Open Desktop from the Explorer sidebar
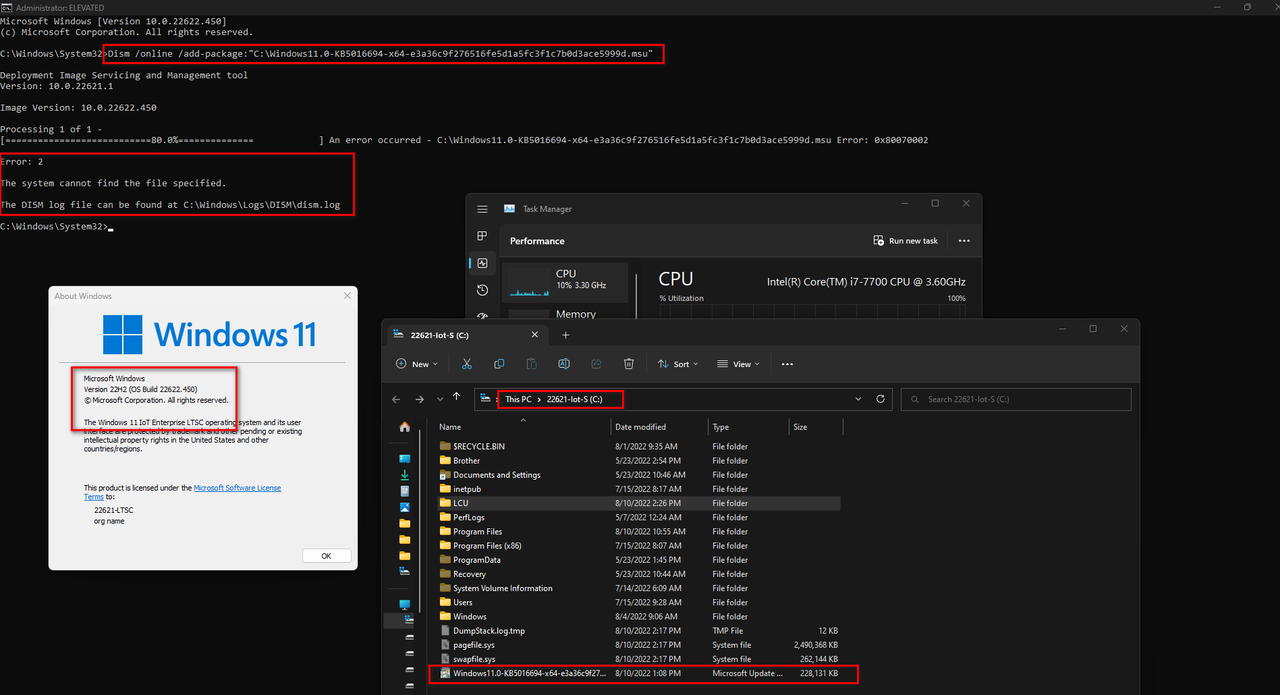This screenshot has height=695, width=1280. pos(405,458)
